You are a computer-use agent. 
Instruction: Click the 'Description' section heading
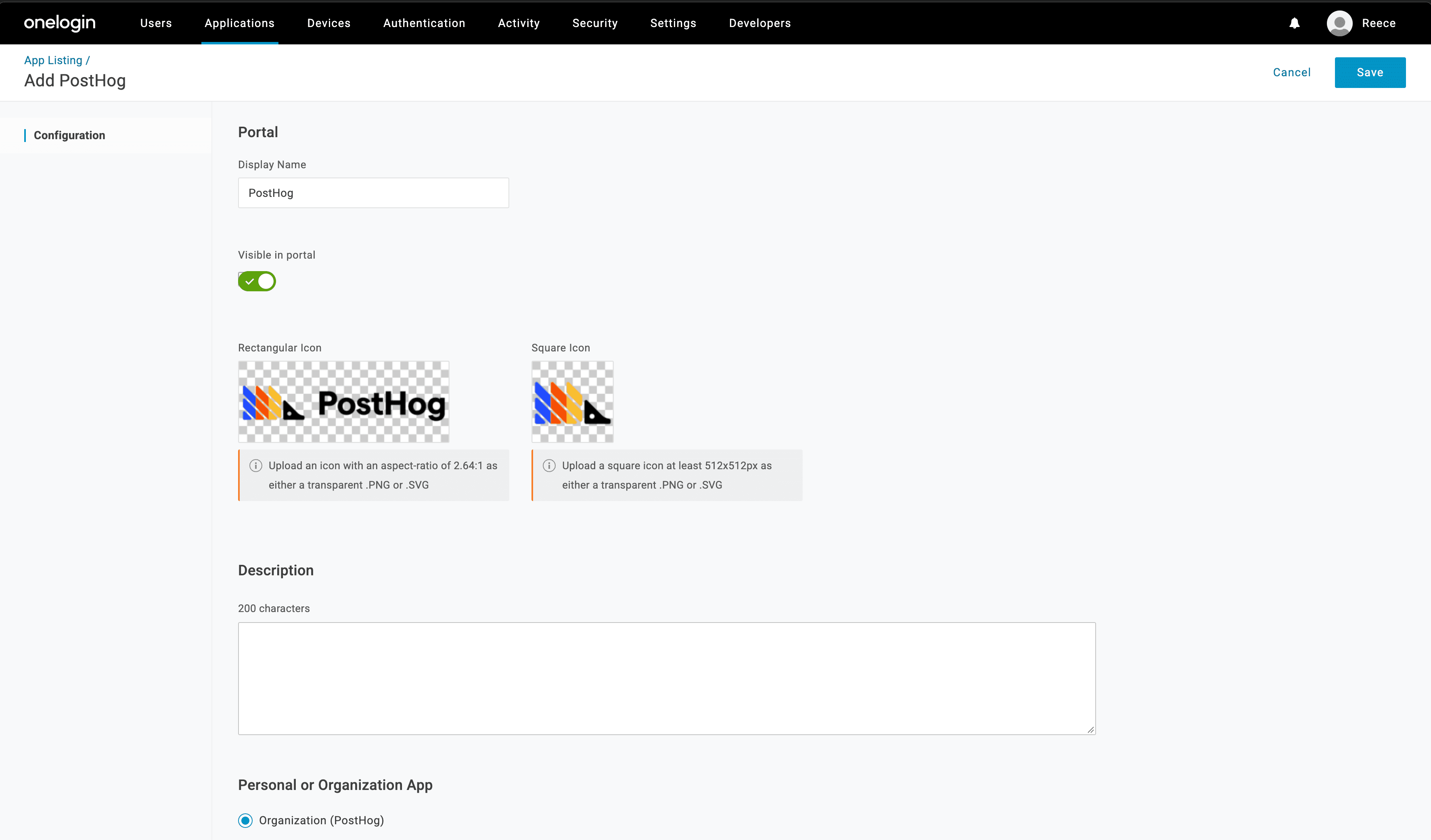pos(275,570)
